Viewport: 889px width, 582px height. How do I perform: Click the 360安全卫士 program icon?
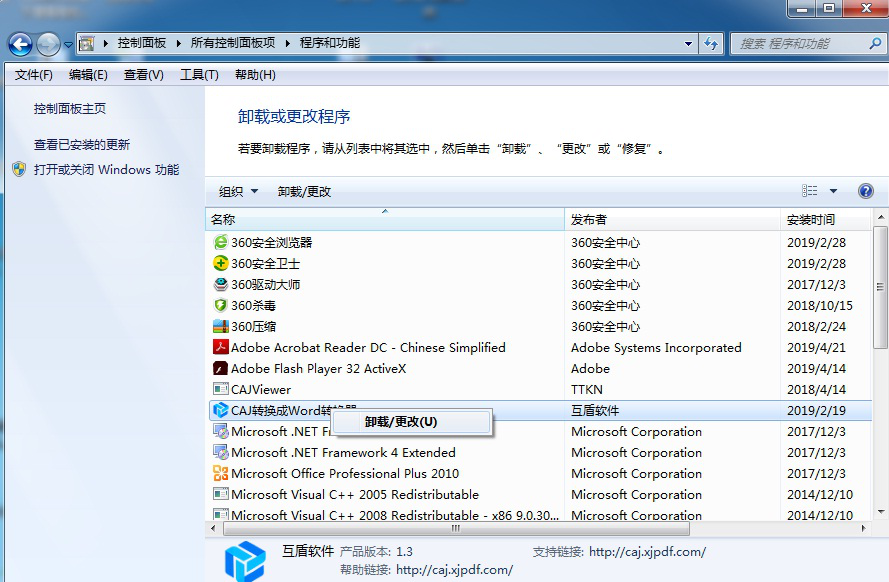(x=221, y=263)
